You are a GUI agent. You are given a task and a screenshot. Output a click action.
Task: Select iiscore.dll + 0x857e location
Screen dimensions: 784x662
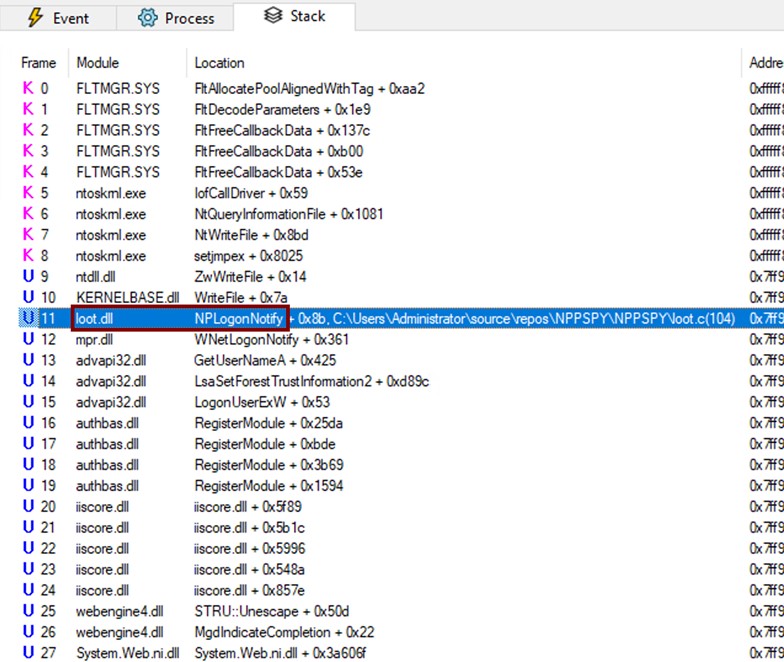(249, 590)
